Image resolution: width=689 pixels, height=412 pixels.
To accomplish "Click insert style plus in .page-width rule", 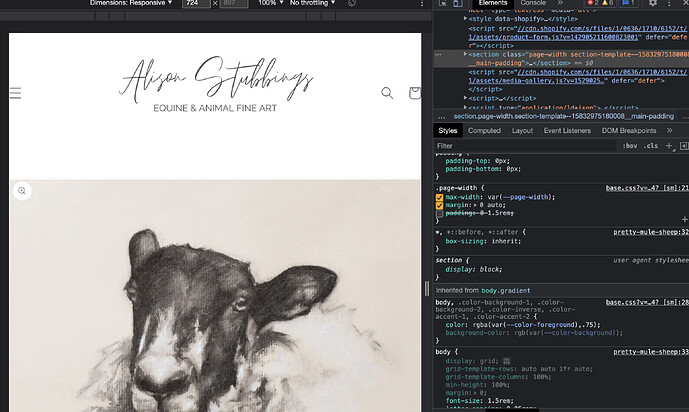I will 684,219.
